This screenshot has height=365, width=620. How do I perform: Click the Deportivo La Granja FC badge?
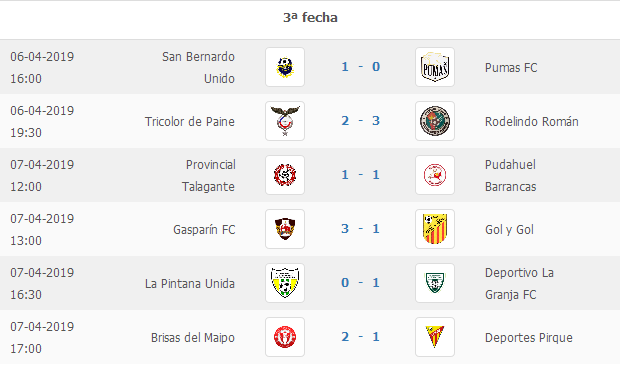(435, 283)
